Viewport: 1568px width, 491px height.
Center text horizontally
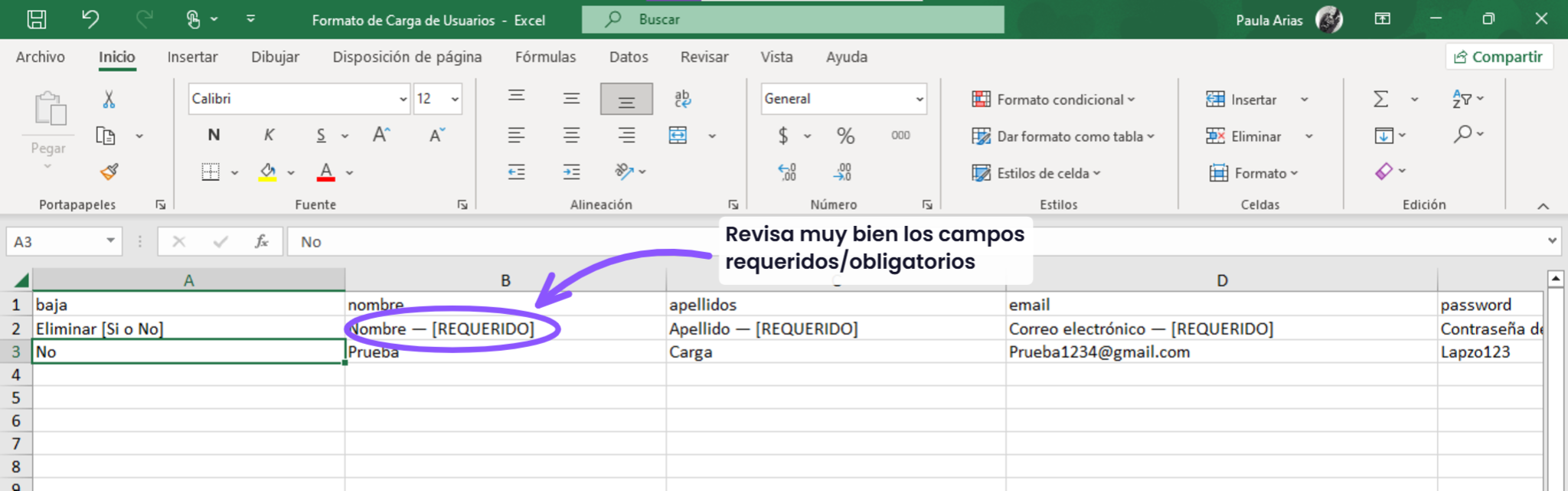[x=571, y=136]
